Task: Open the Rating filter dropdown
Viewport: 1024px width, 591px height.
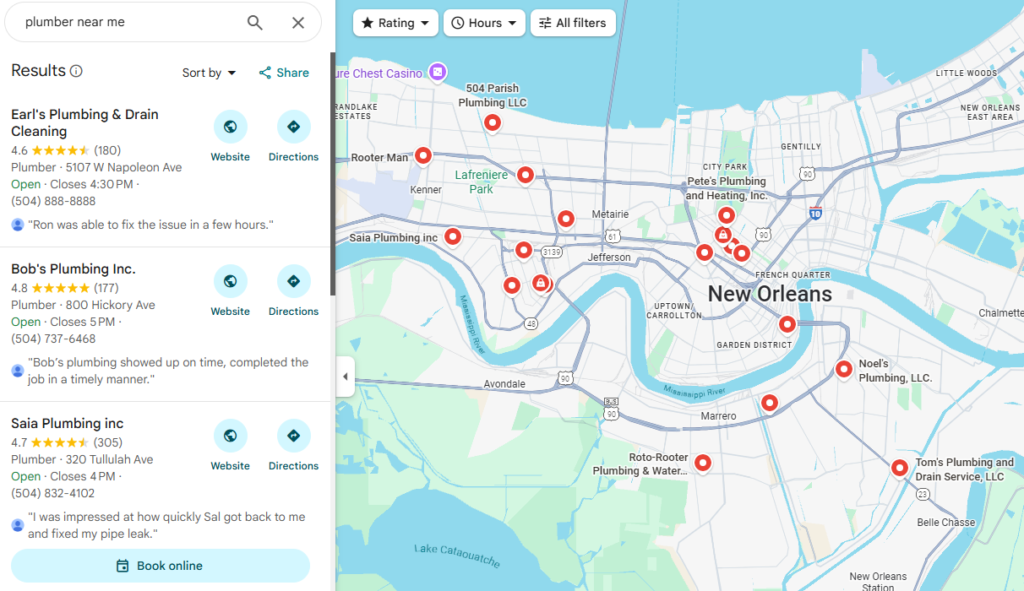Action: (x=396, y=23)
